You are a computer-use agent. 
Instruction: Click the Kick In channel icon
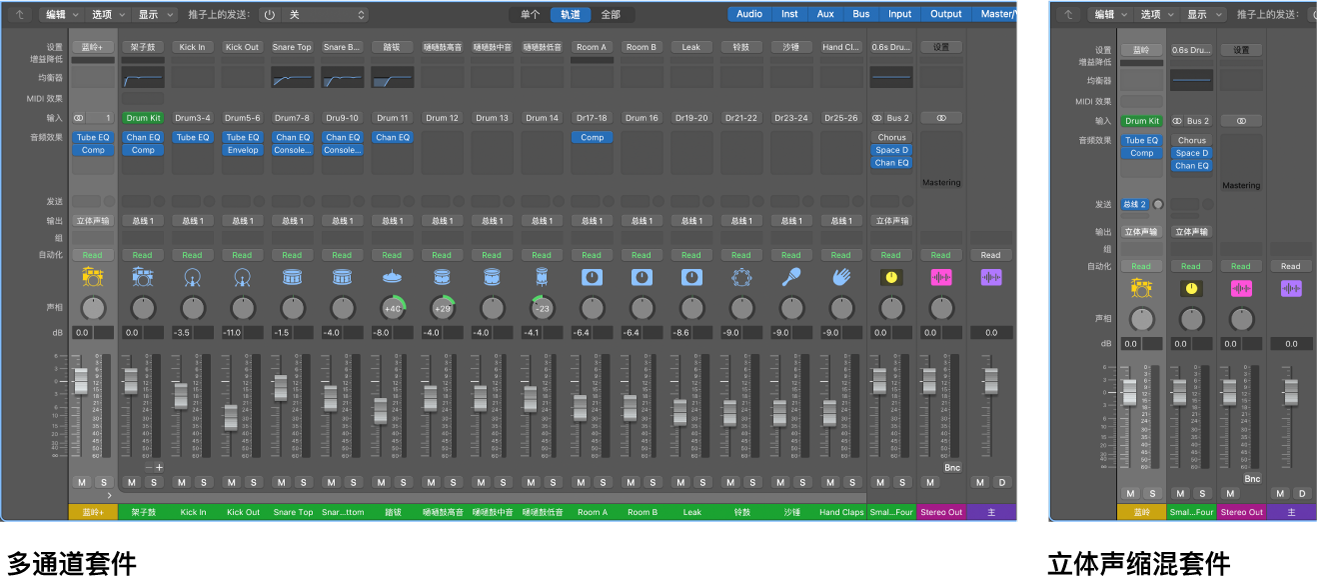pos(192,277)
